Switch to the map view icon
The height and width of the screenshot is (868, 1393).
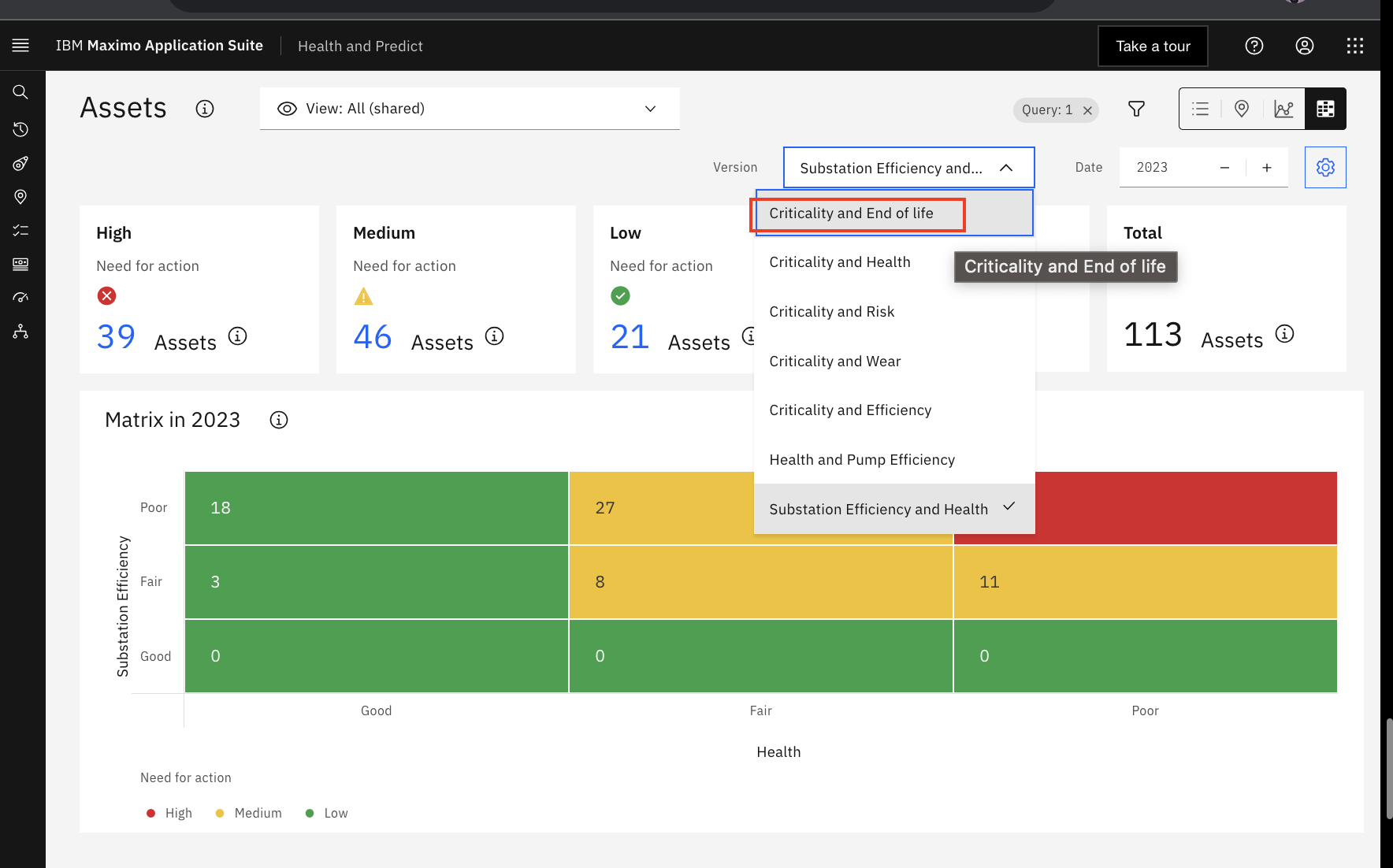1242,109
